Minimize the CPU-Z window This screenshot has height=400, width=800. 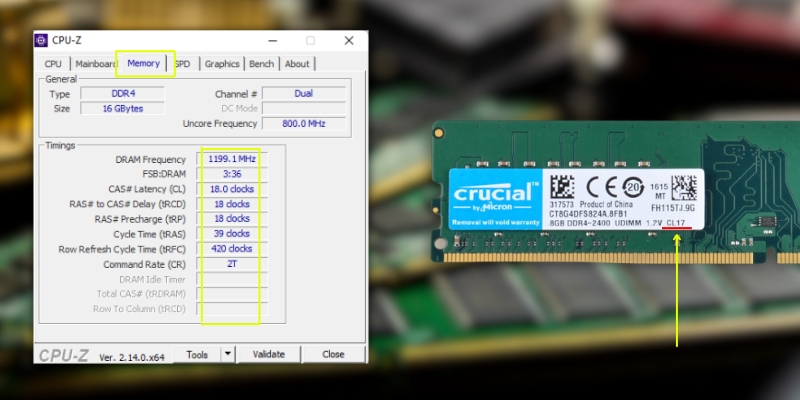coord(273,40)
